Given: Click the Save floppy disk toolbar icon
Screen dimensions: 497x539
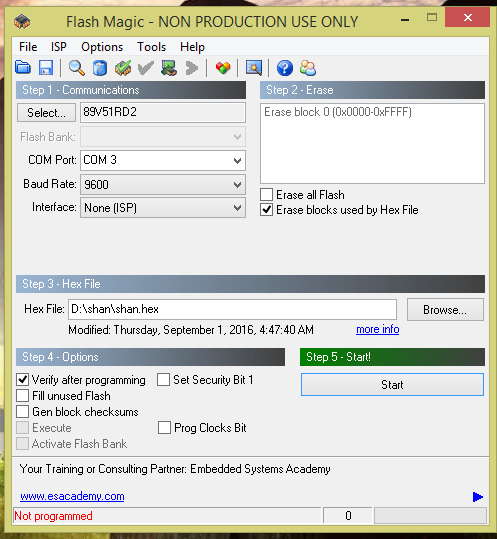Looking at the screenshot, I should [45, 67].
